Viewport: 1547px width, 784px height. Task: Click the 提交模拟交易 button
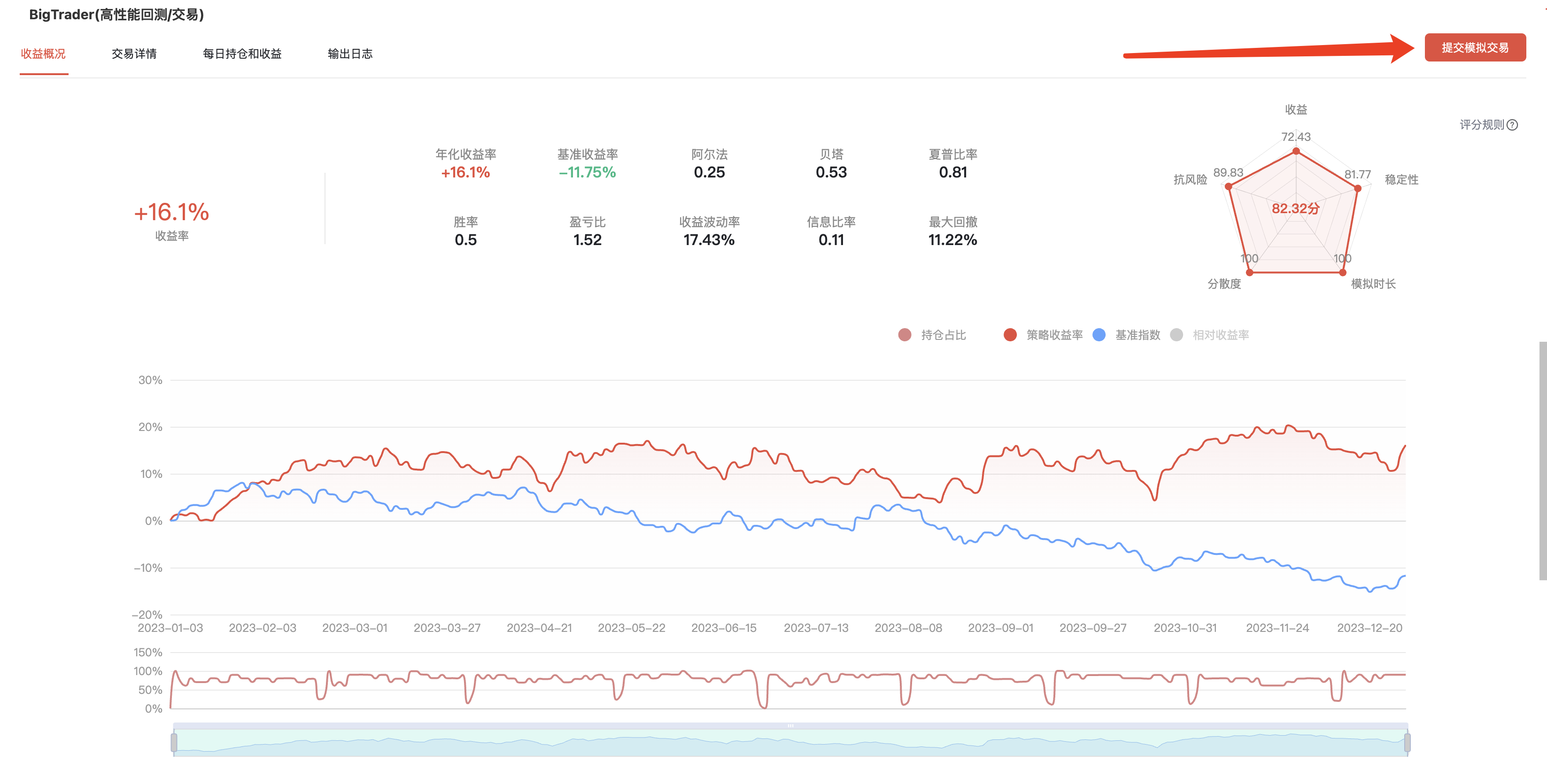tap(1474, 47)
